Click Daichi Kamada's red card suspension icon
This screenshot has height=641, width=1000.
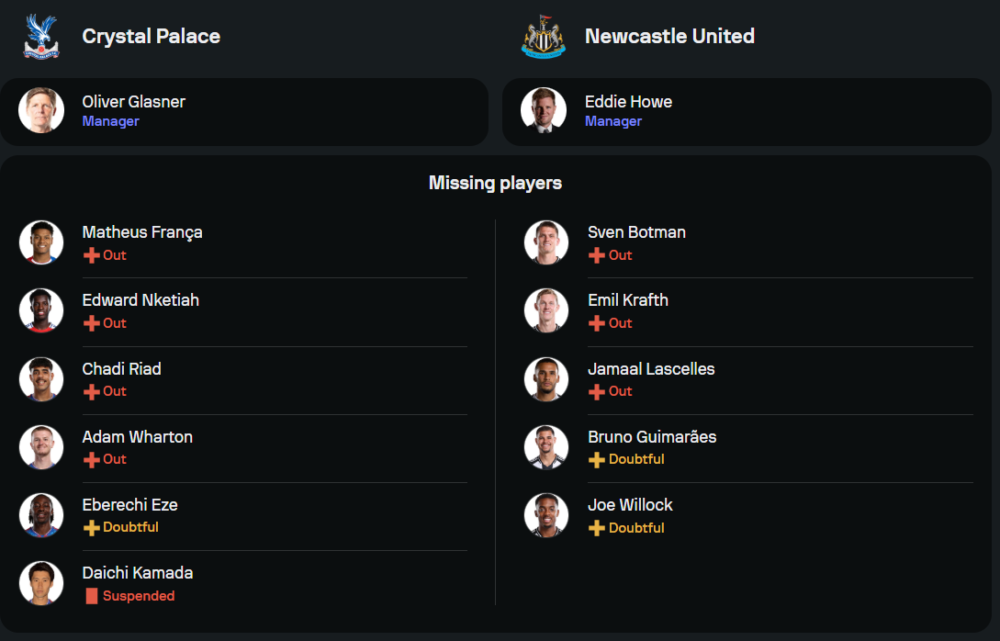point(92,596)
